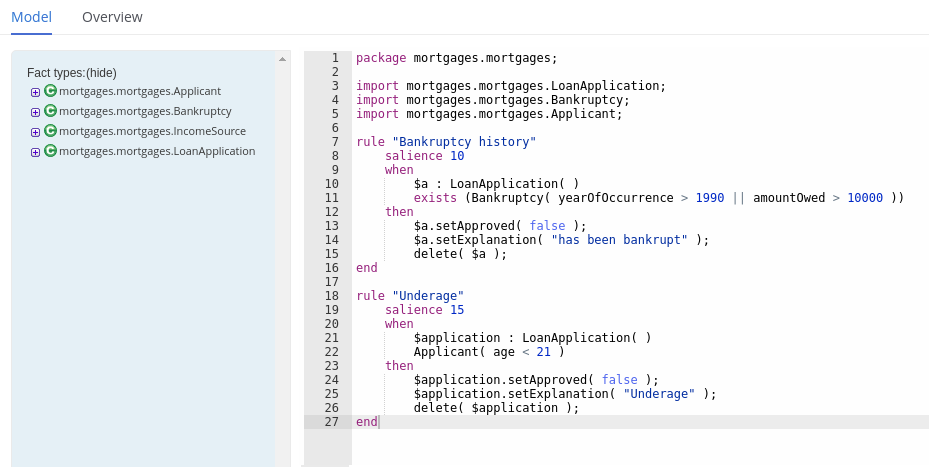Click the green class icon beside mortgages.mortgages.Bankruptcy

[50, 111]
